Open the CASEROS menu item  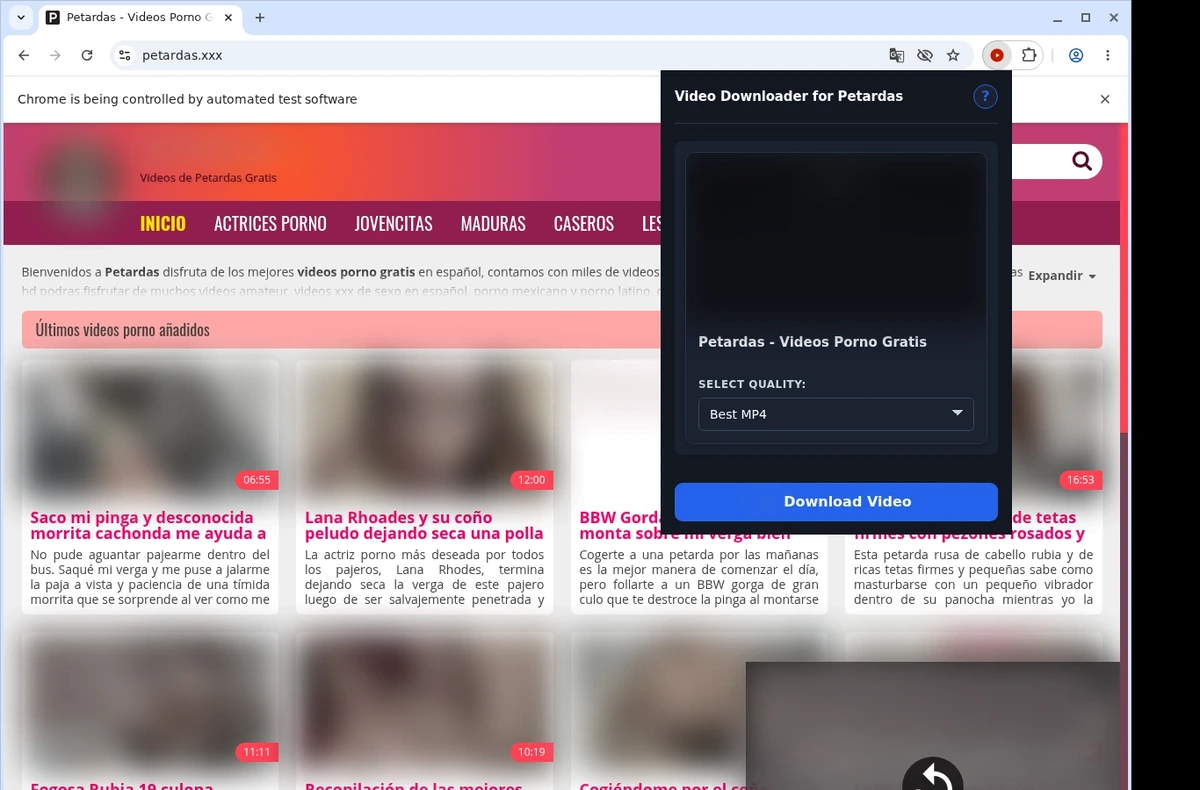[x=584, y=223]
